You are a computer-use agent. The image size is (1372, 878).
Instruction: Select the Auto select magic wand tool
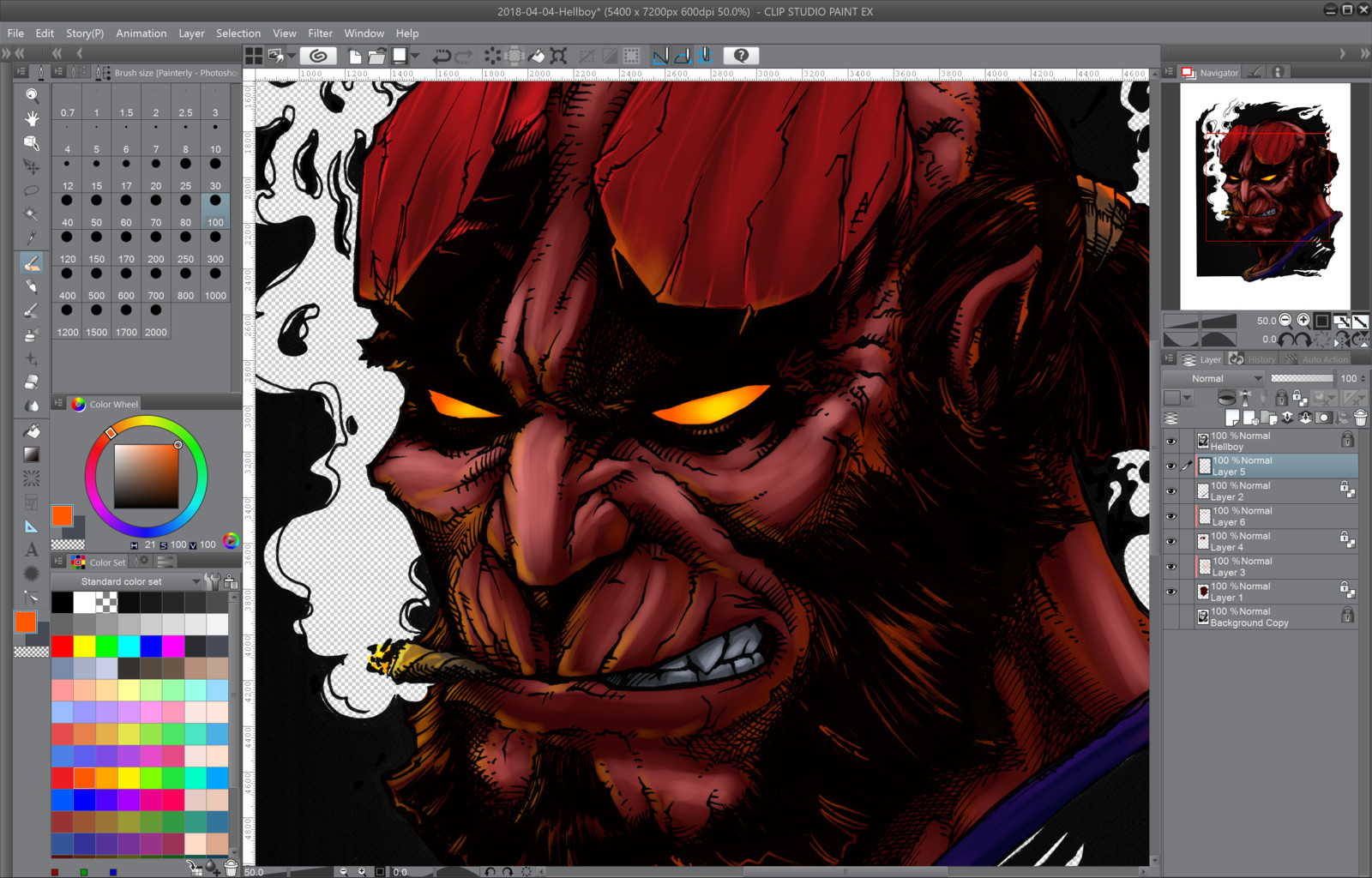tap(32, 213)
